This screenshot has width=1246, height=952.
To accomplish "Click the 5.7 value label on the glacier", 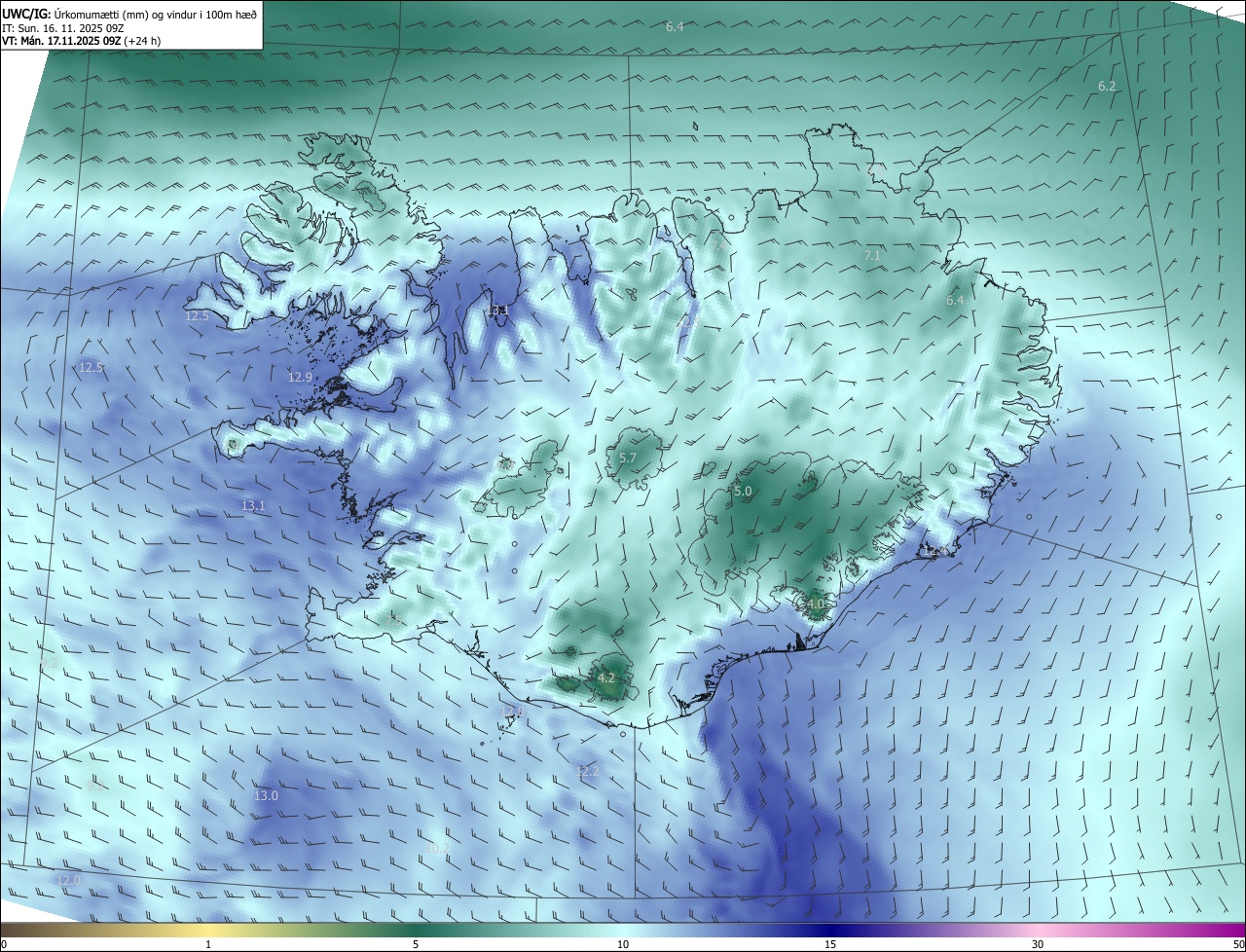I will 628,458.
